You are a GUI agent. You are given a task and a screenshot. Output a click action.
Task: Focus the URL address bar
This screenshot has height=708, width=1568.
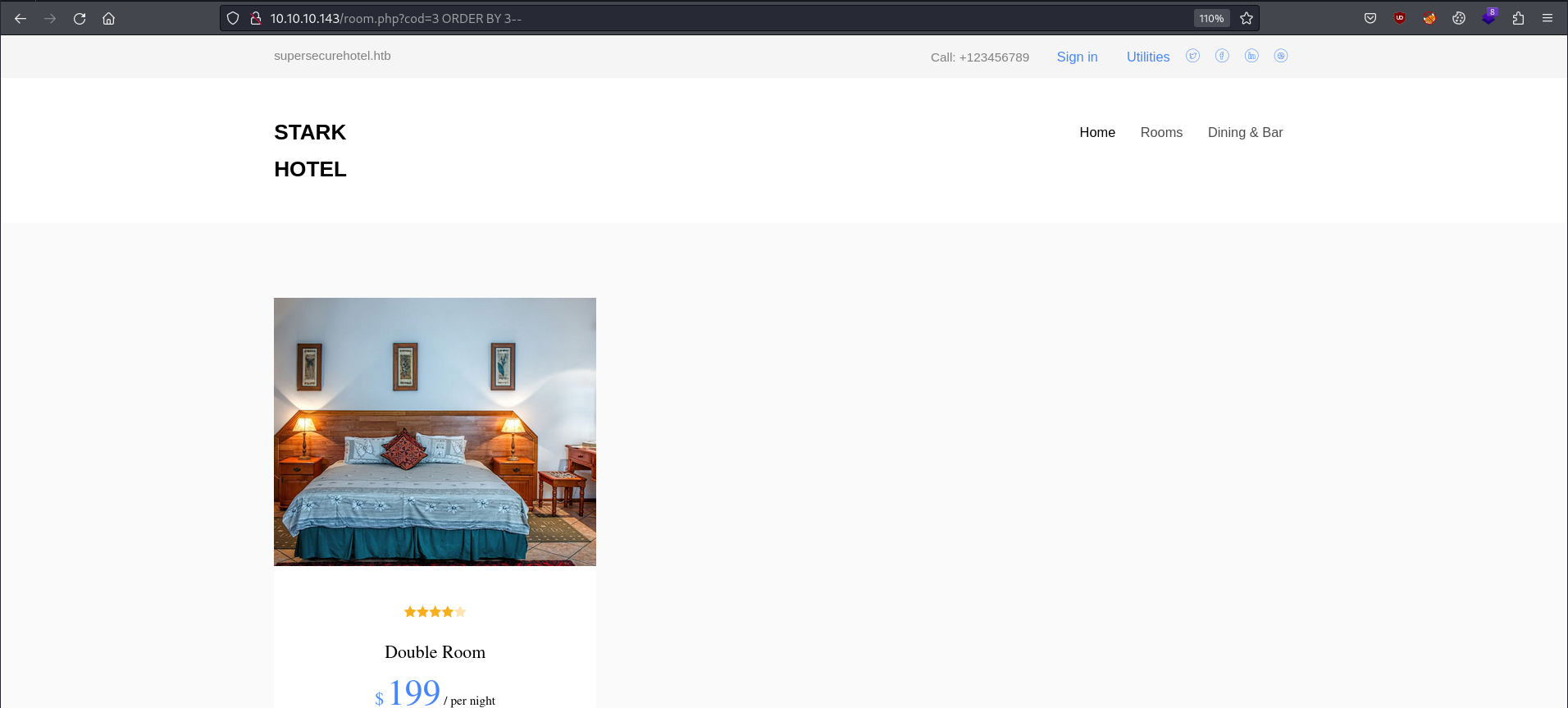[x=722, y=18]
